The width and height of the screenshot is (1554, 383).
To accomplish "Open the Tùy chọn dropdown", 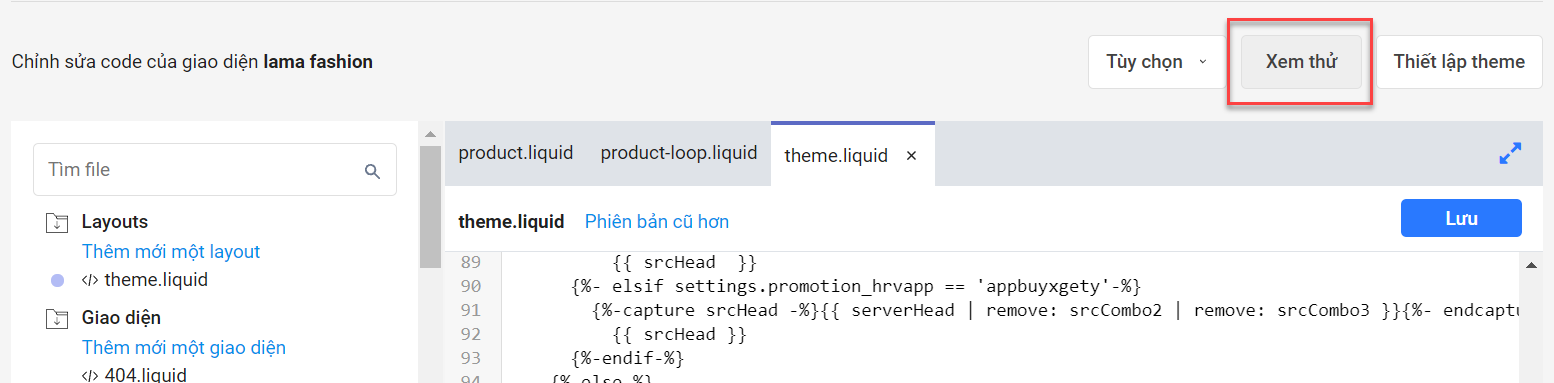I will [x=1157, y=62].
